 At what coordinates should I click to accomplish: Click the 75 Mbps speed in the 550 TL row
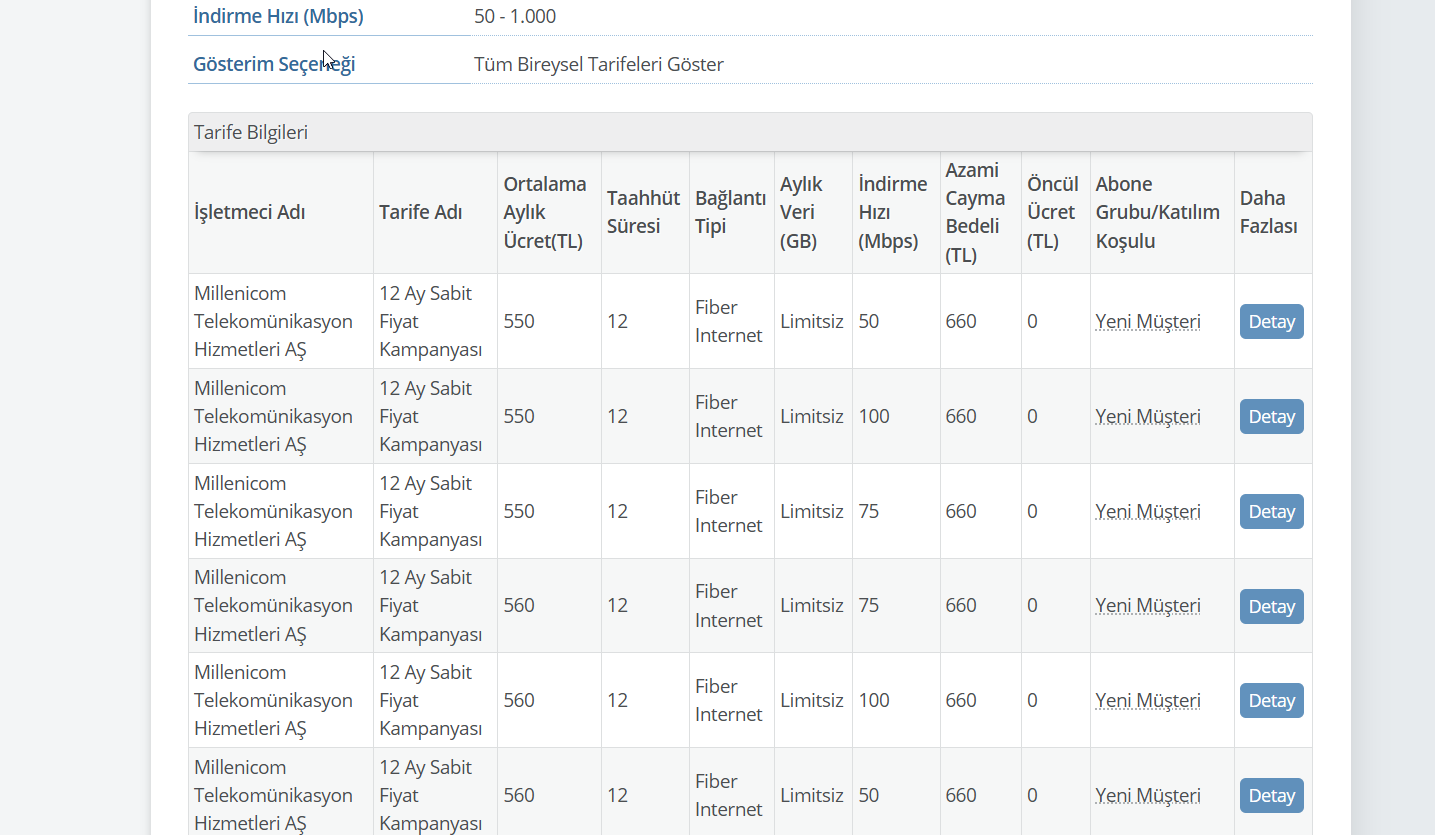pyautogui.click(x=869, y=511)
